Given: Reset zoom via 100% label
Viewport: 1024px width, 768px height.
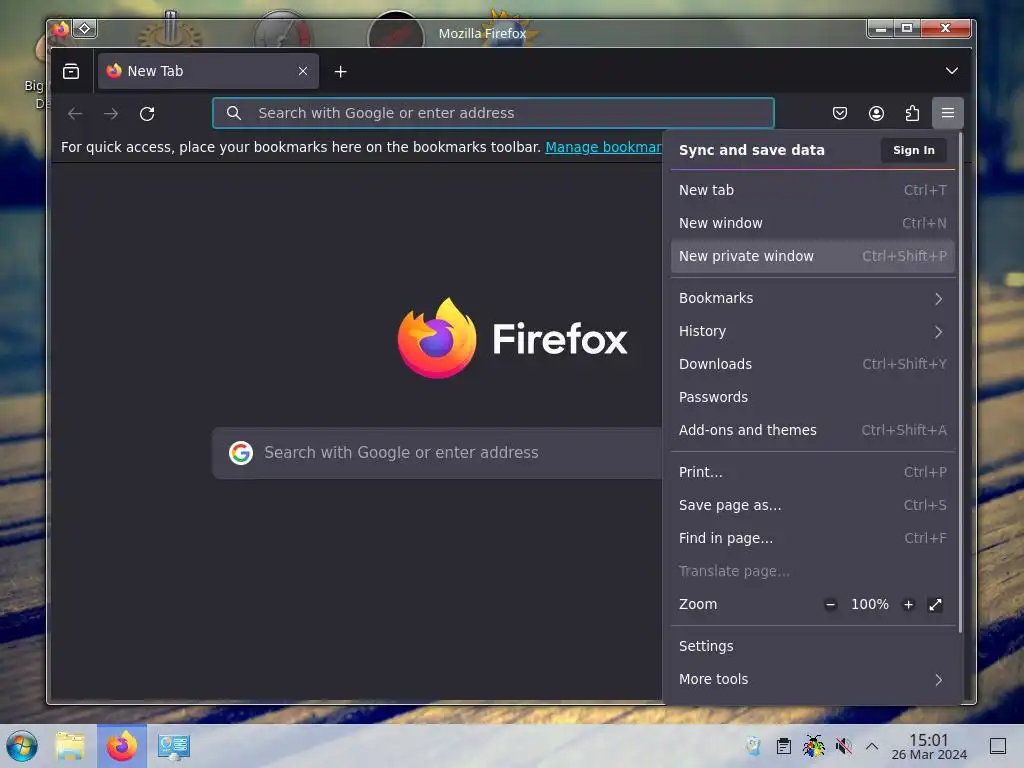Looking at the screenshot, I should [x=869, y=605].
